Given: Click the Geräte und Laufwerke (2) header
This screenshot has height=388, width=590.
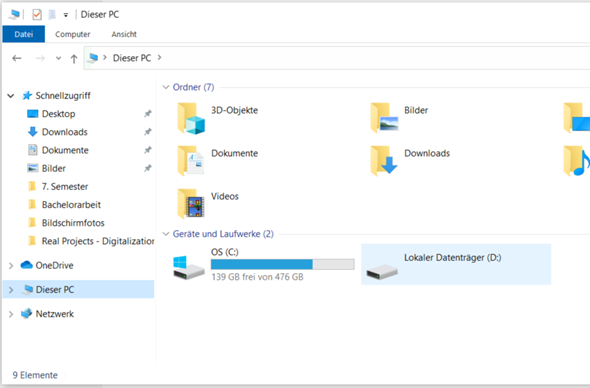Looking at the screenshot, I should click(223, 234).
